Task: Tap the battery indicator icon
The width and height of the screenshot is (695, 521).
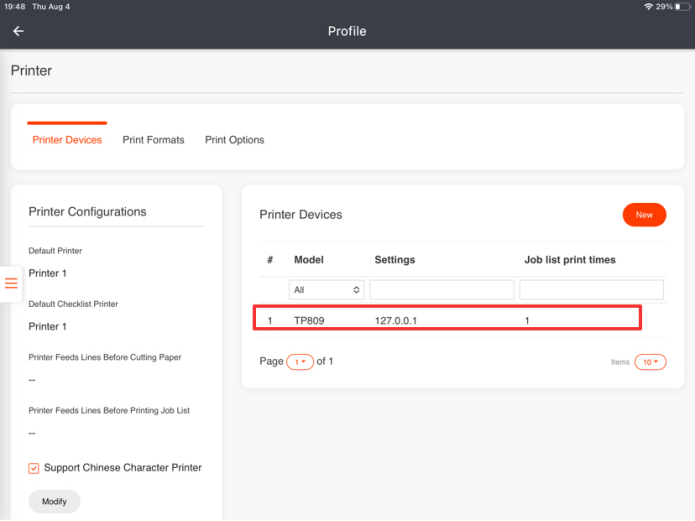Action: 683,7
